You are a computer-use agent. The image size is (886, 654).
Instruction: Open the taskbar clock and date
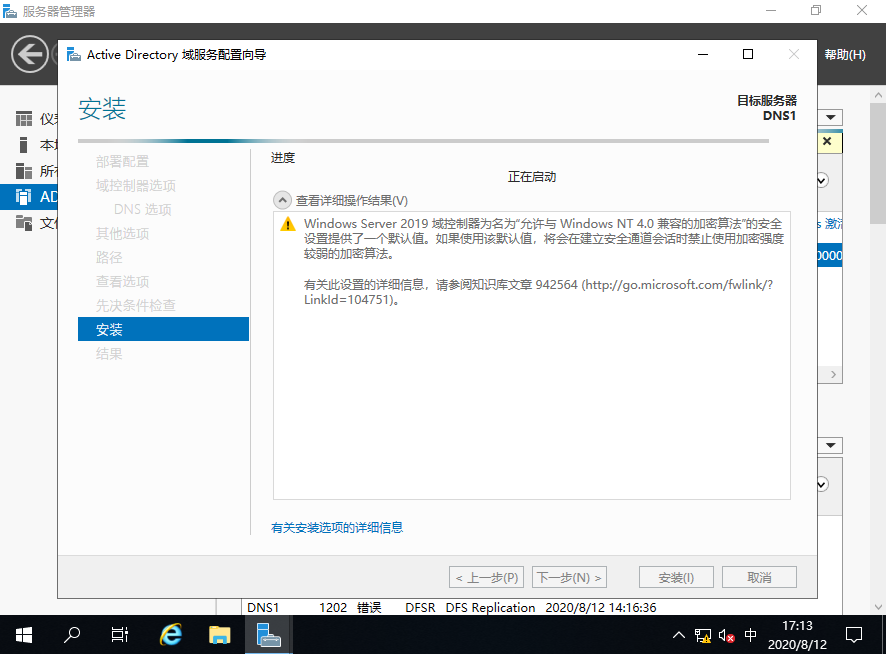pyautogui.click(x=797, y=635)
